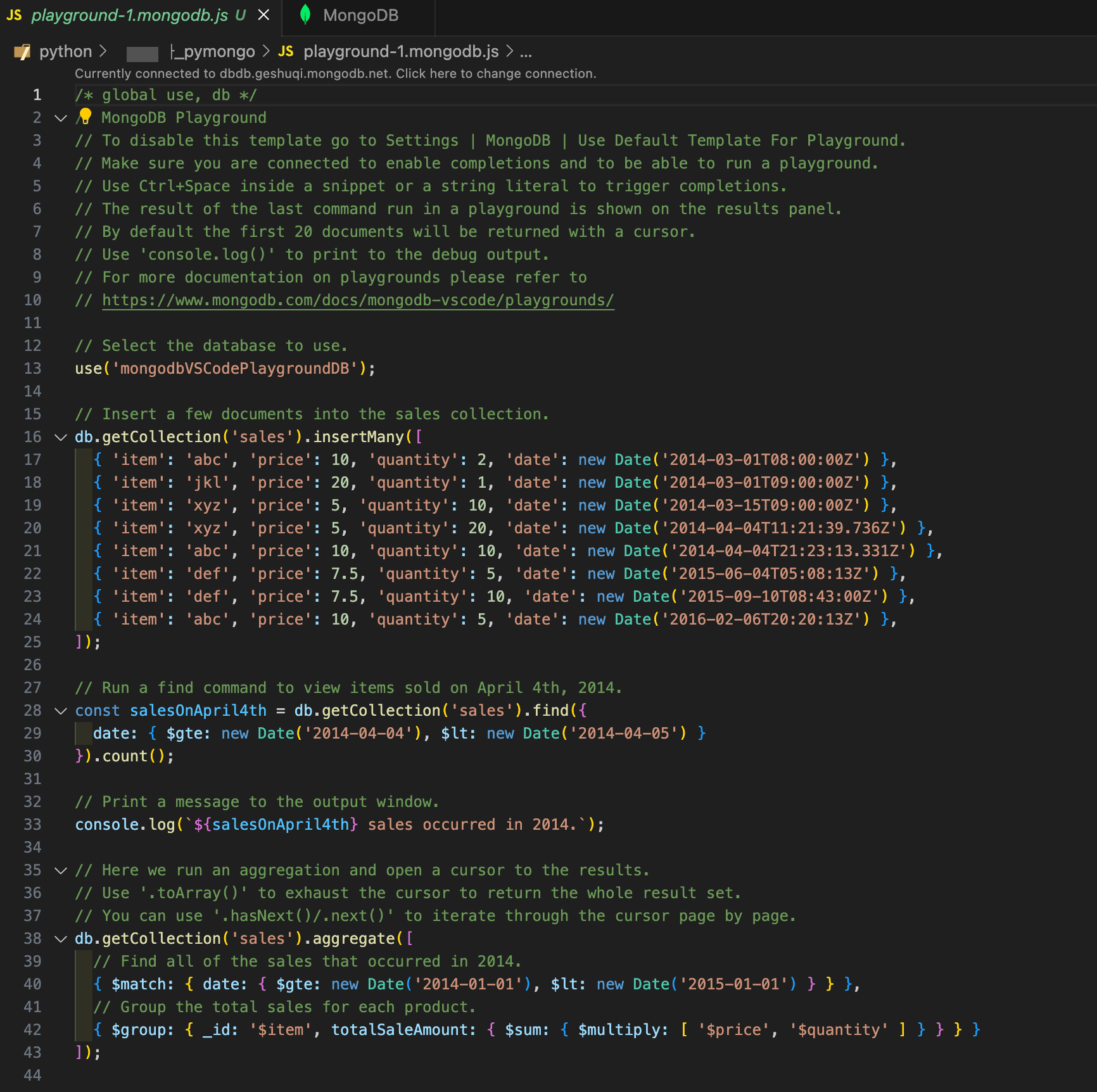1097x1092 pixels.
Task: Collapse the aggregate block at line 38
Action: (x=61, y=939)
